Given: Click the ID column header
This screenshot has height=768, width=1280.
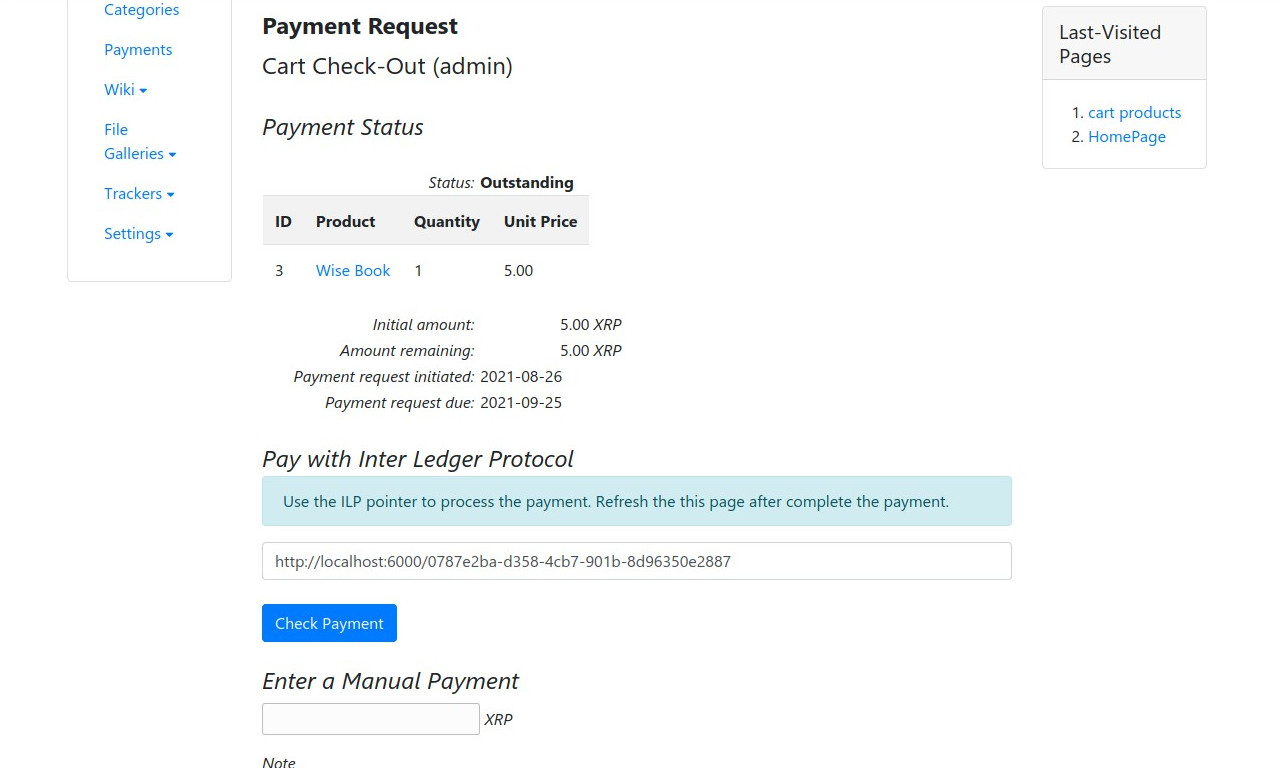Looking at the screenshot, I should click(283, 222).
